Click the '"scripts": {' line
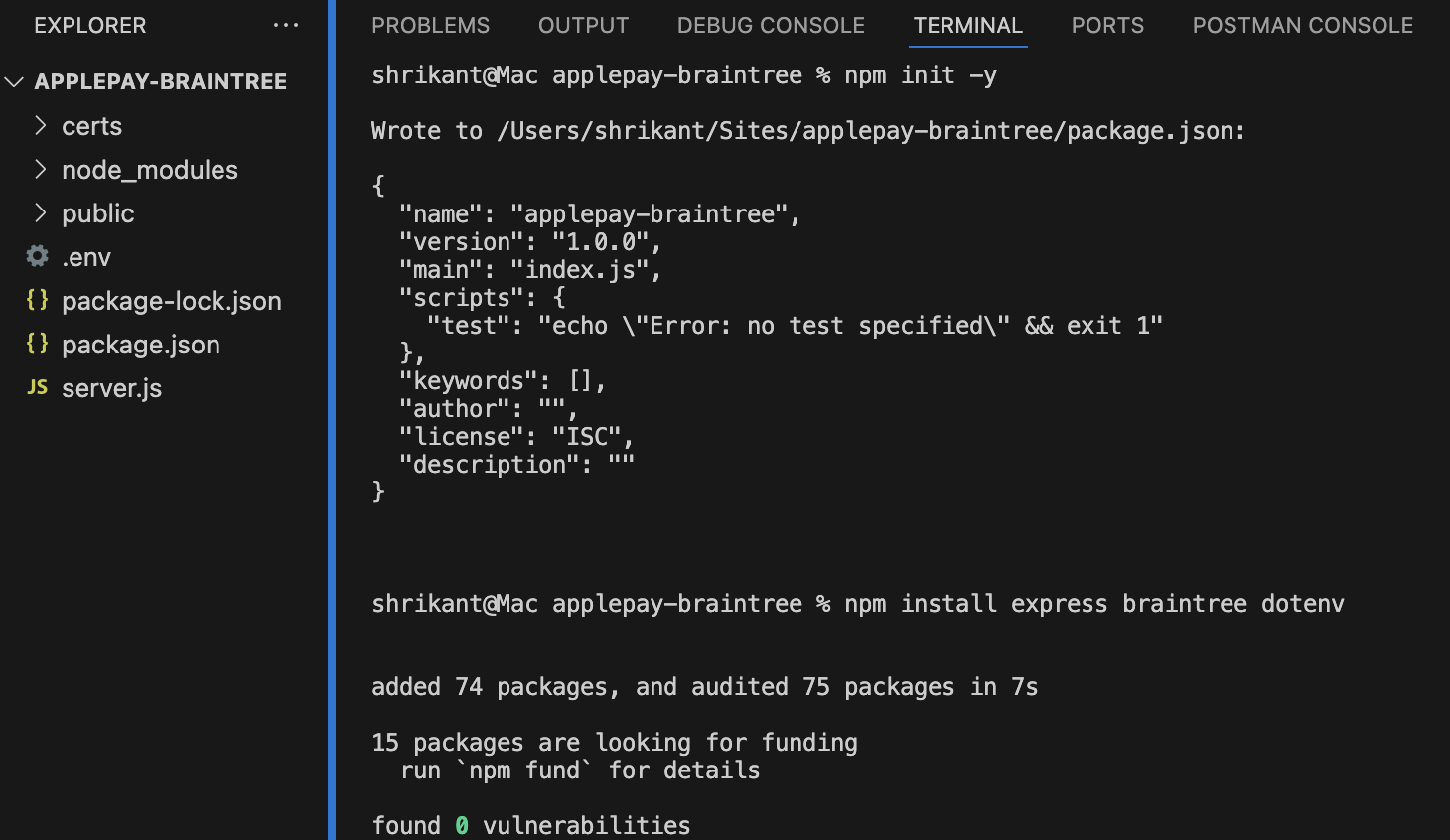 (x=483, y=298)
